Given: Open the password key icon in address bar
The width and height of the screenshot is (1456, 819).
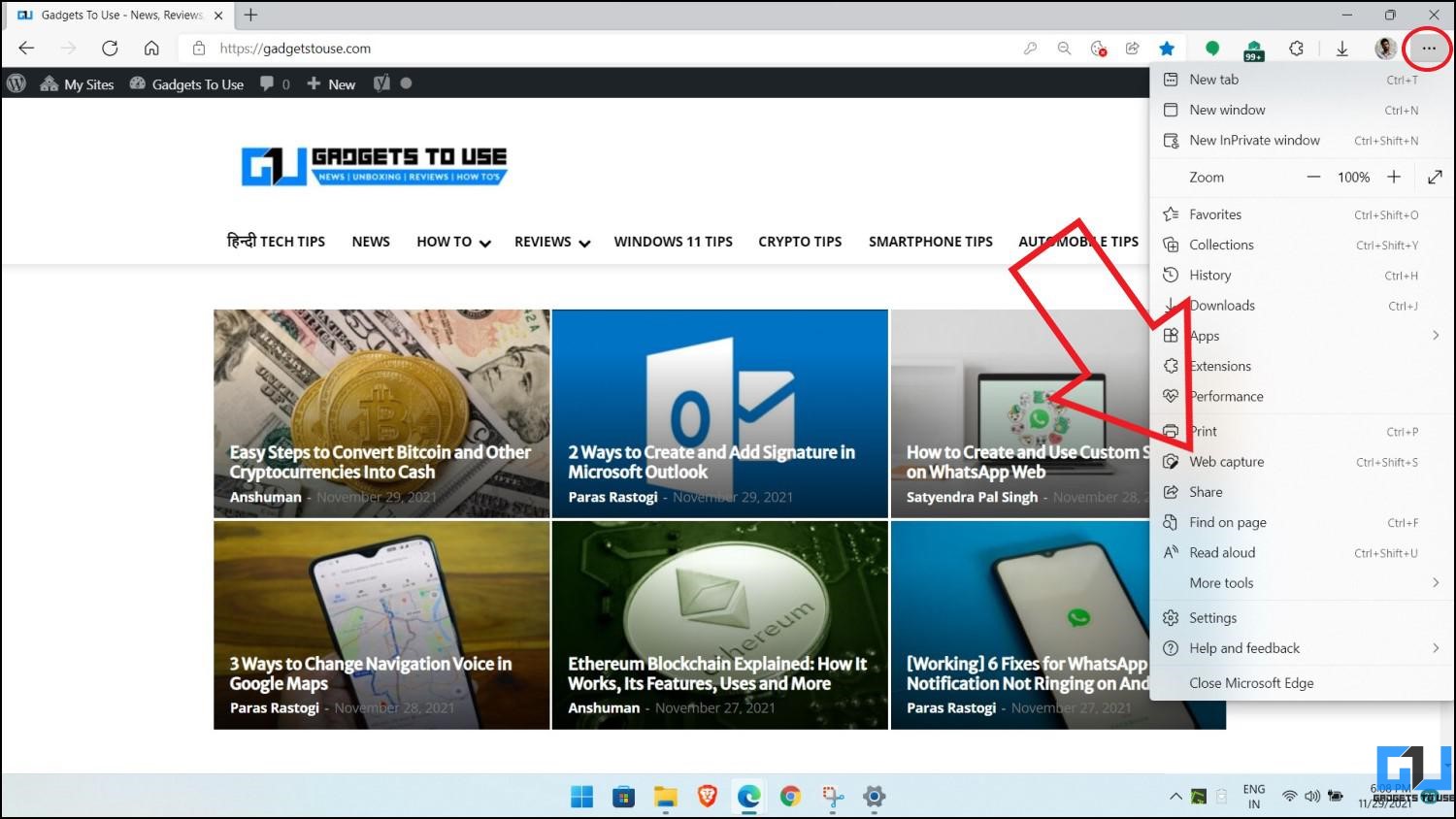Looking at the screenshot, I should pos(1030,49).
